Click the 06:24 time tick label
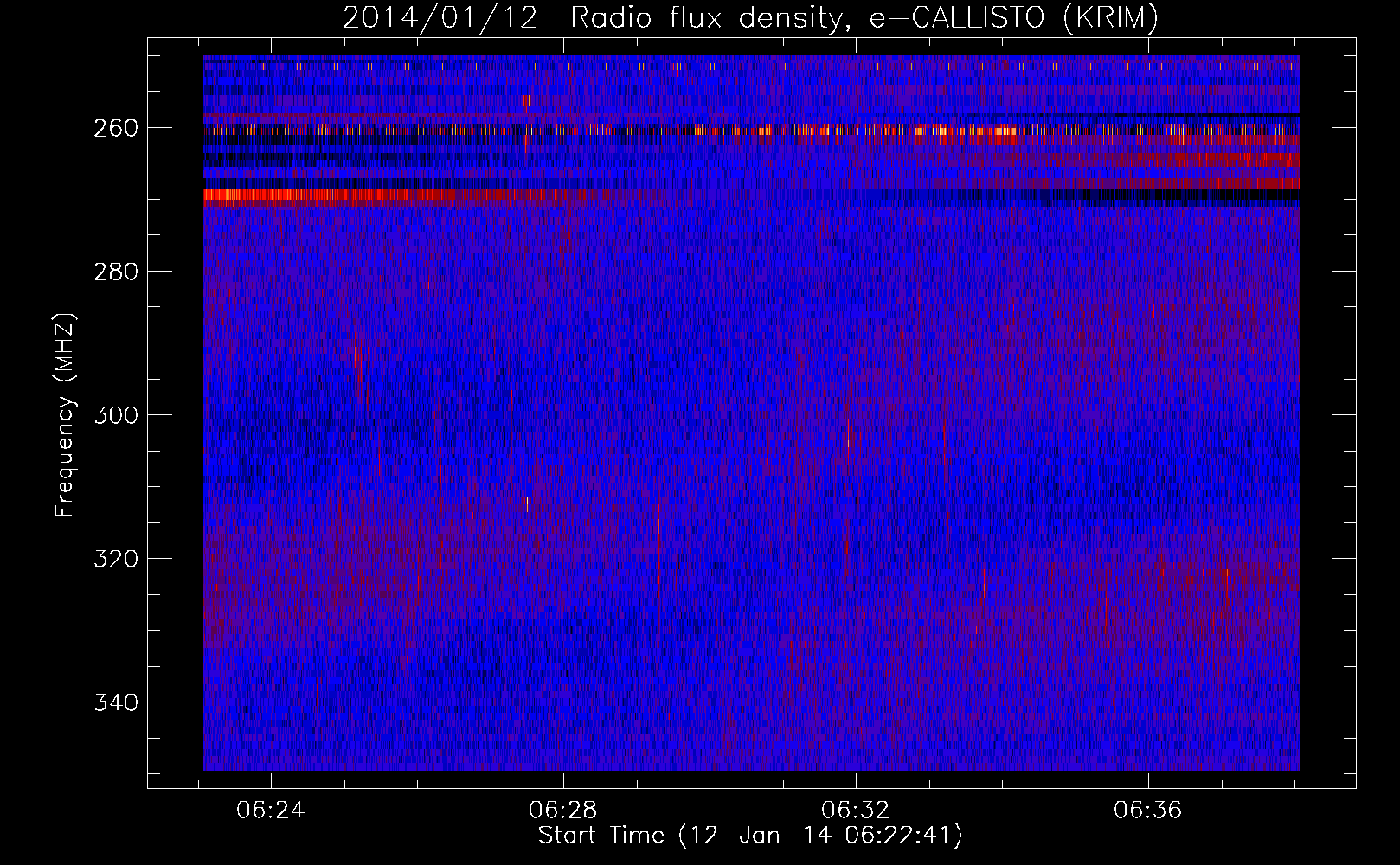Screen dimensions: 1400x865 271,811
